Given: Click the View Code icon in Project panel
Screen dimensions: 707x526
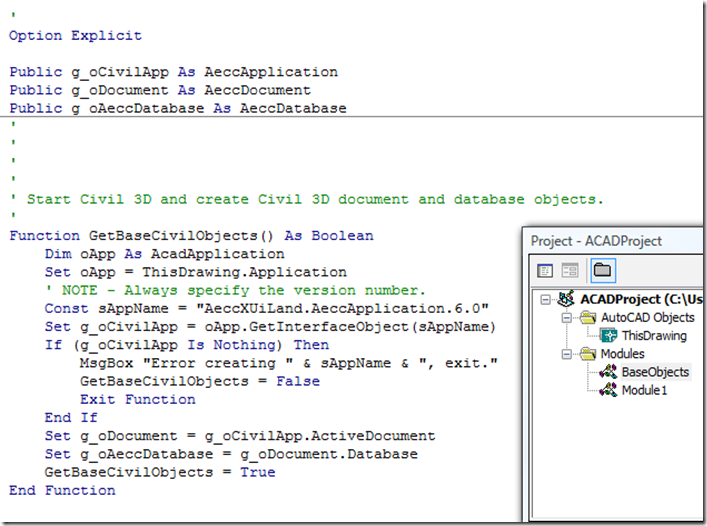Looking at the screenshot, I should 545,271.
